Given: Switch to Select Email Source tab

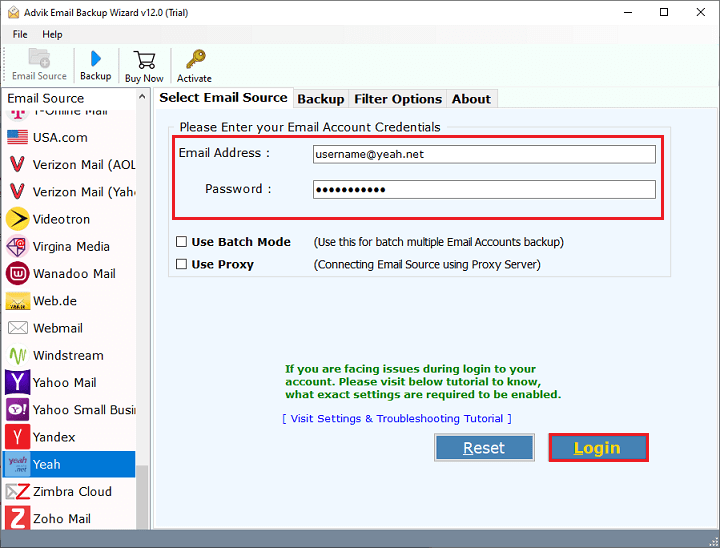Looking at the screenshot, I should click(223, 98).
